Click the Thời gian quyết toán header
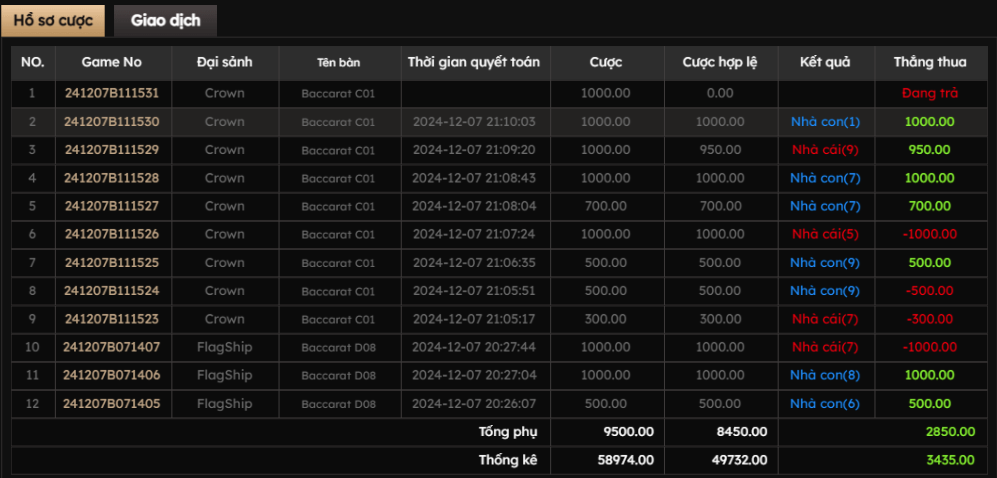This screenshot has width=997, height=478. [474, 62]
